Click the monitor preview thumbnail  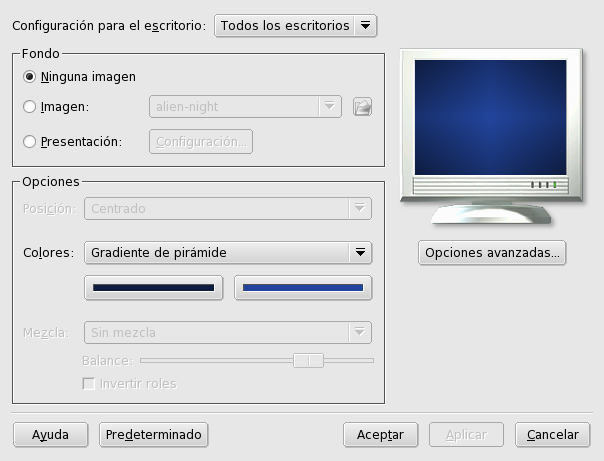(491, 137)
